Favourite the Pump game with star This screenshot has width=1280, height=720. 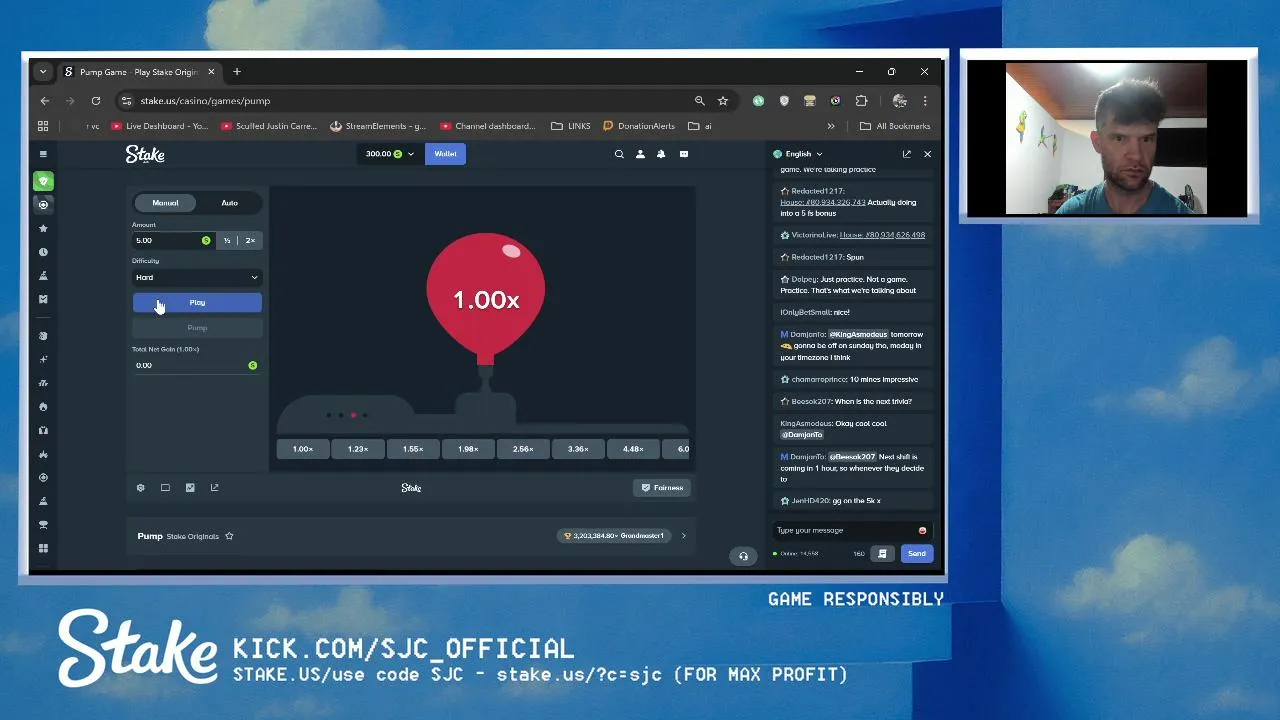tap(229, 536)
